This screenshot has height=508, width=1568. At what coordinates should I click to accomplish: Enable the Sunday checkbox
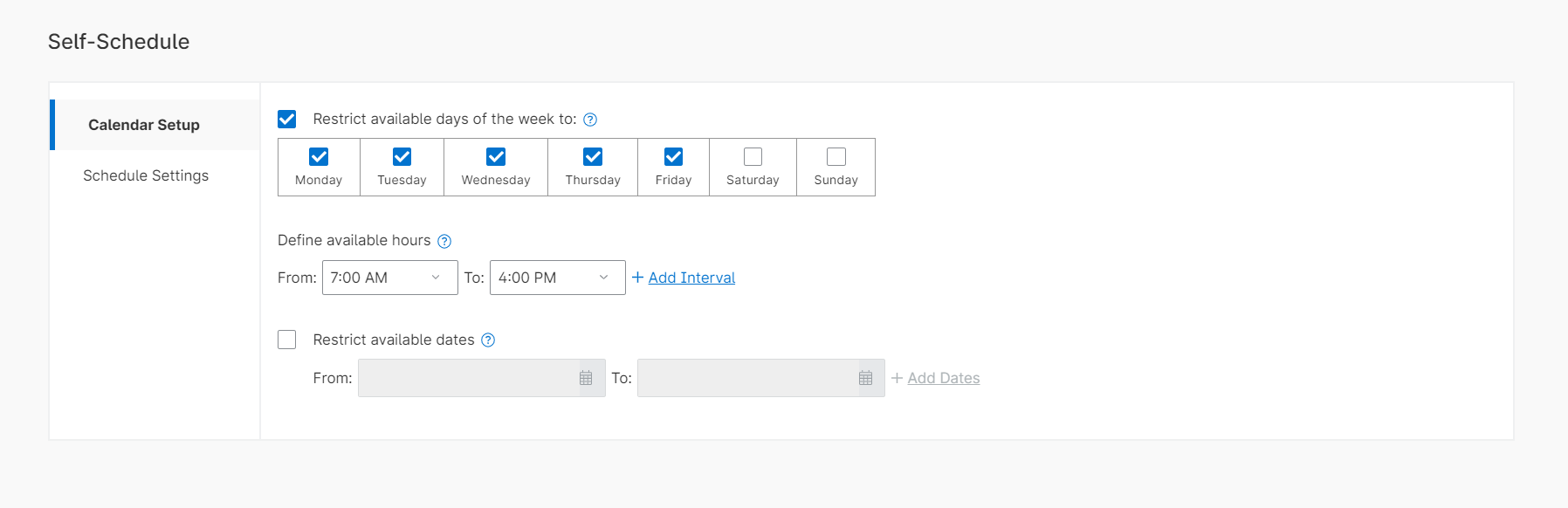point(836,156)
